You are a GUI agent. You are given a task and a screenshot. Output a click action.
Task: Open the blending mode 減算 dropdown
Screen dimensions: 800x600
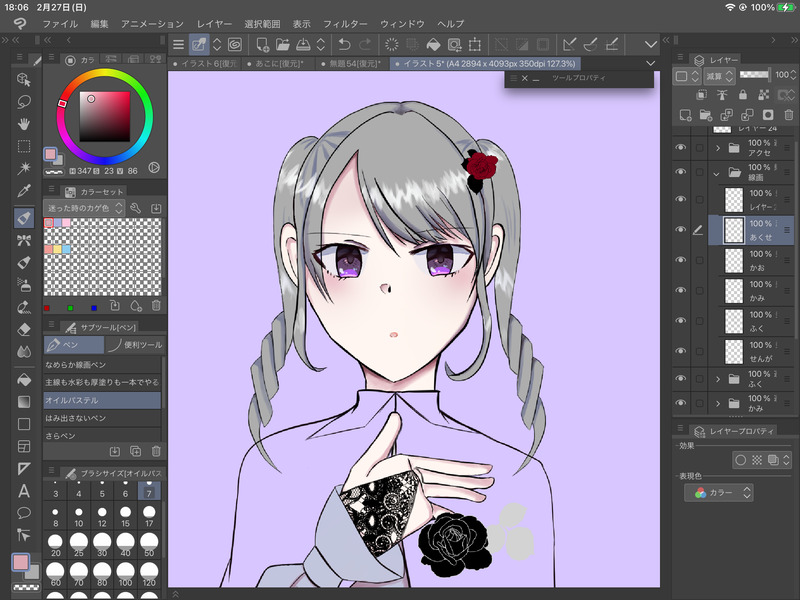[719, 76]
